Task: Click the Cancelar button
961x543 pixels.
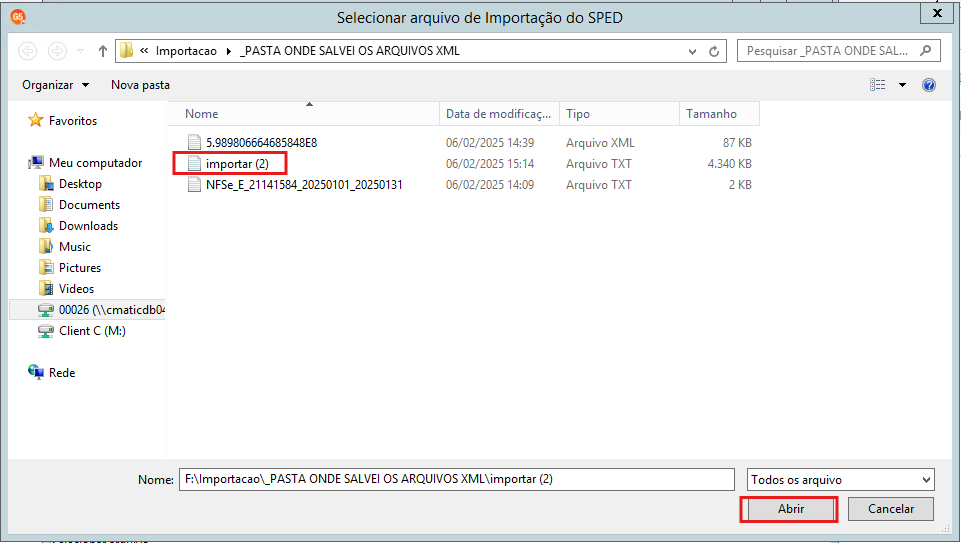Action: click(x=891, y=509)
